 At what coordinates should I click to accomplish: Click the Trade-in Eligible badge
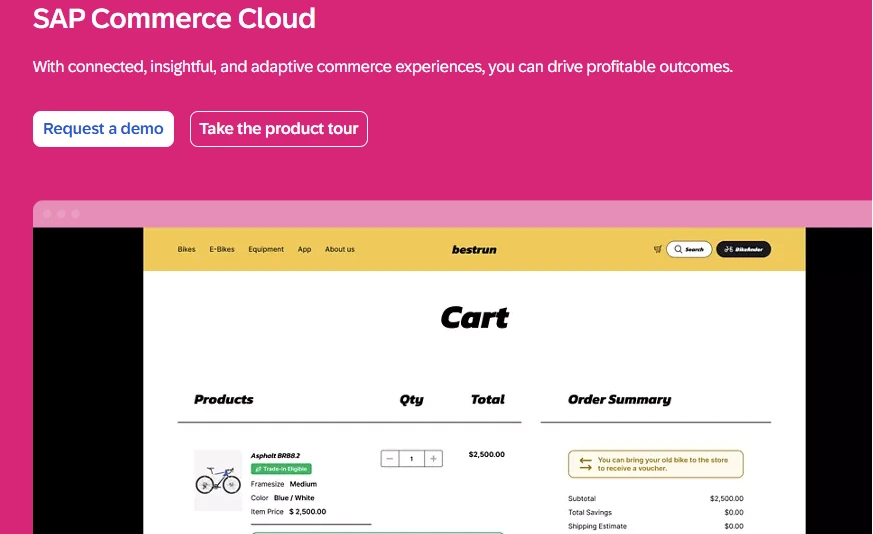pos(281,469)
